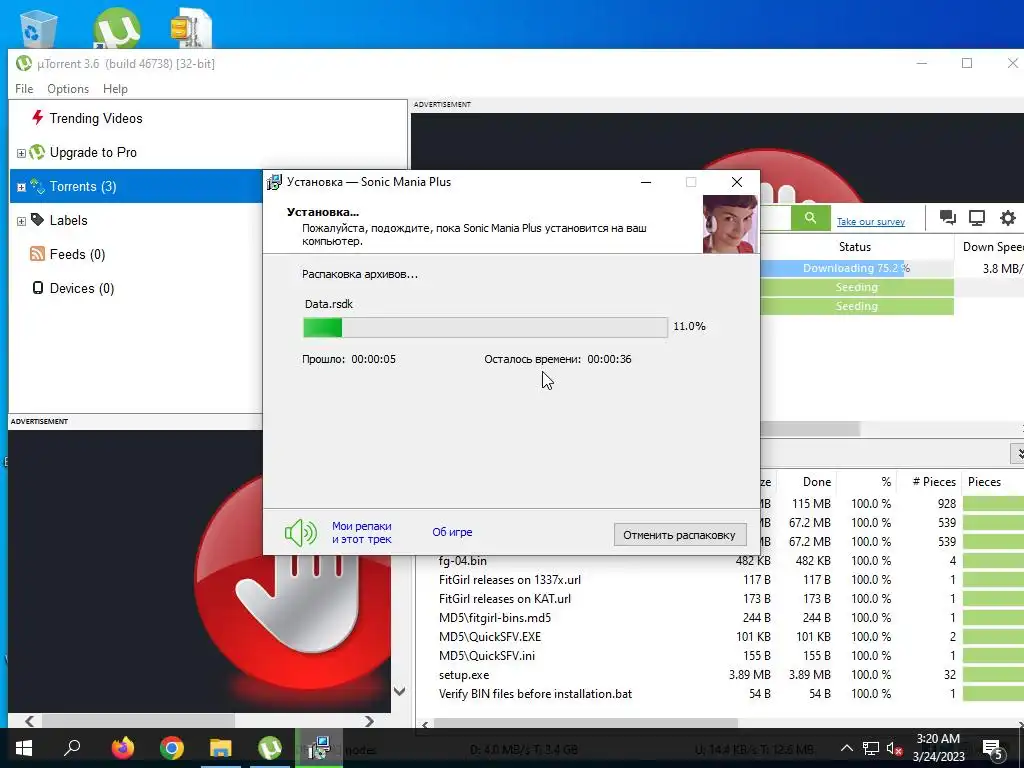Select Trending Videos in the sidebar
The height and width of the screenshot is (768, 1024).
click(95, 118)
